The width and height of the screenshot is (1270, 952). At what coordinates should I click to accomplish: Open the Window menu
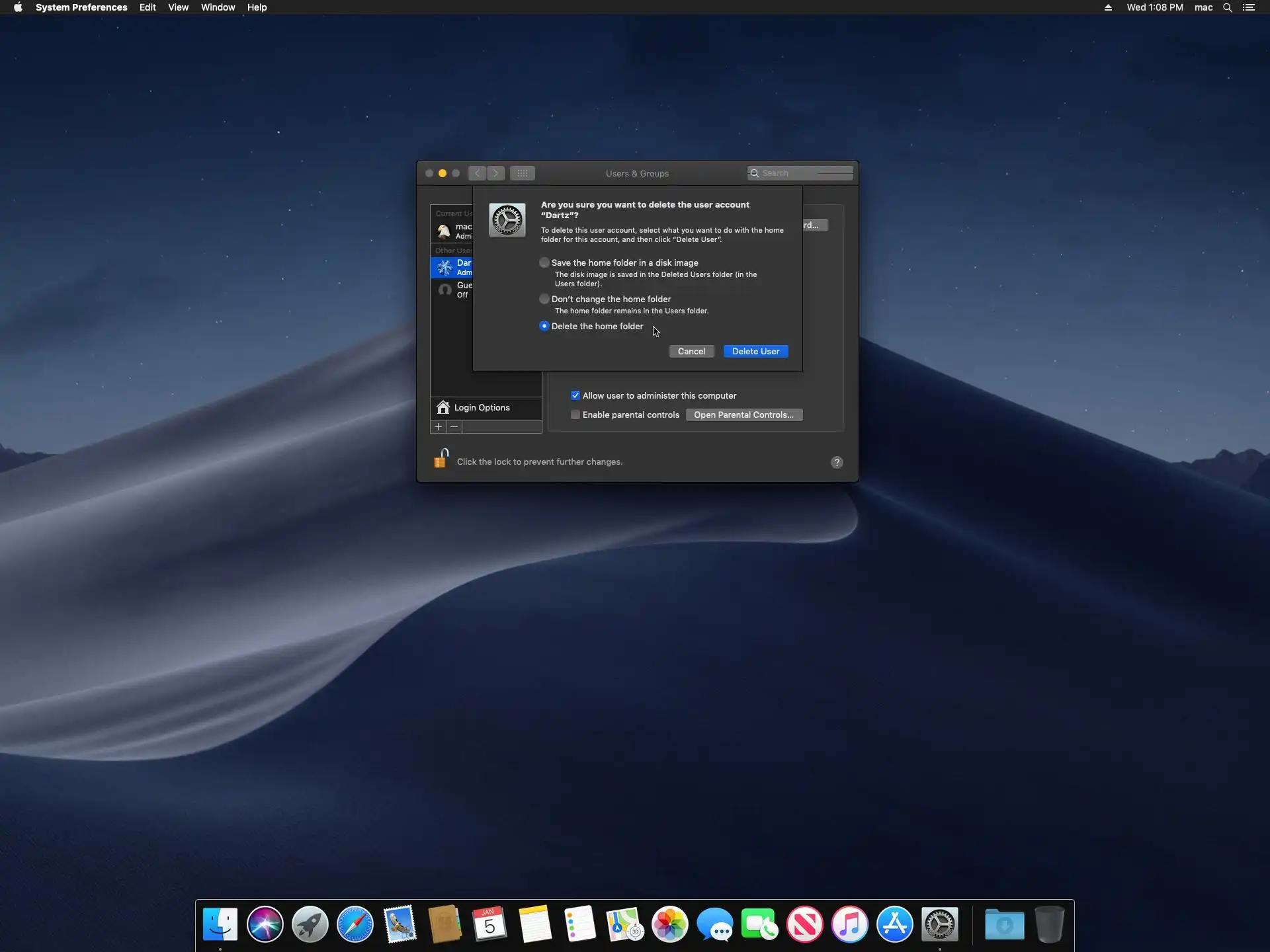(x=218, y=7)
